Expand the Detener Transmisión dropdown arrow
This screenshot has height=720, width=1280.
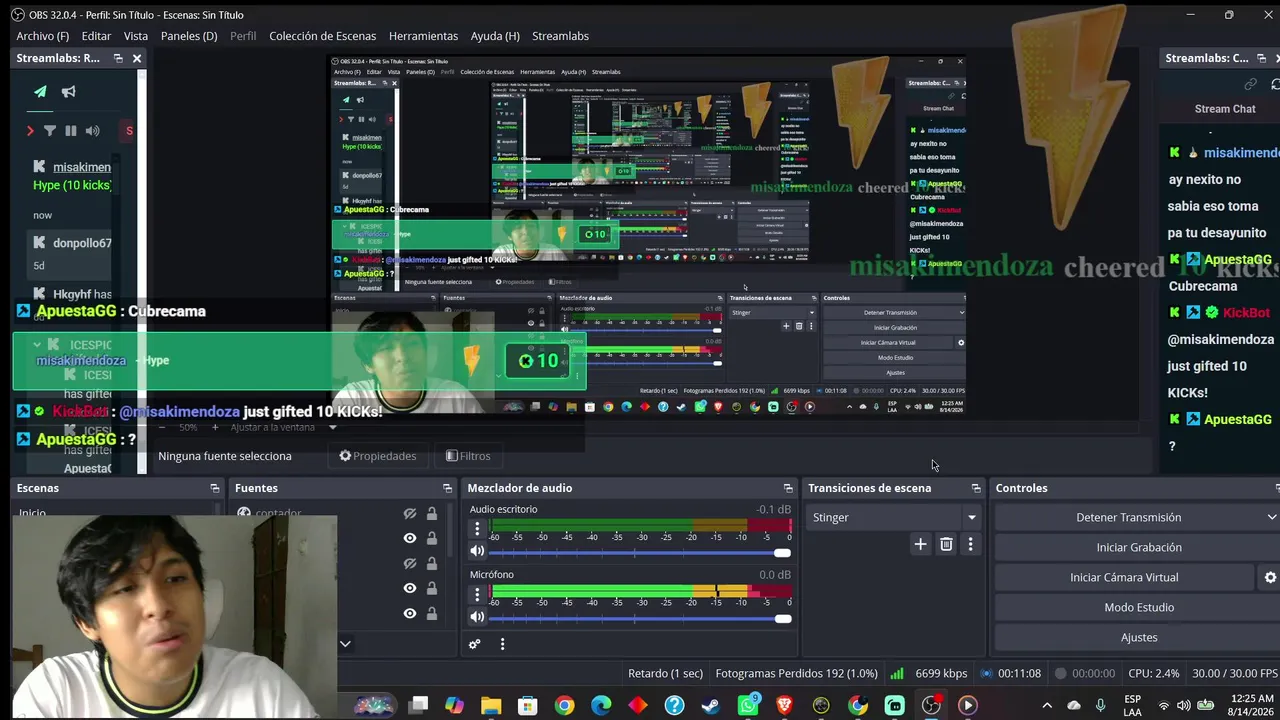click(1271, 517)
